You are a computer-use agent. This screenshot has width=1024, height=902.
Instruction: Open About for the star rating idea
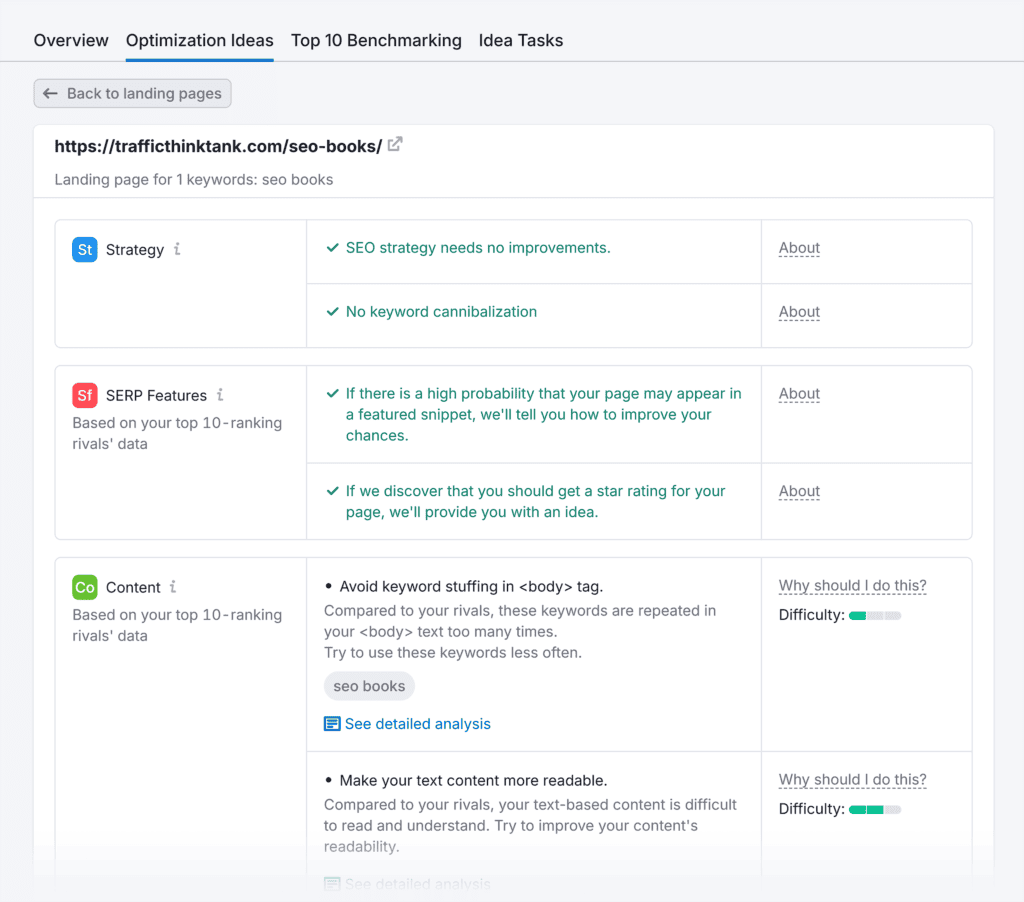click(799, 491)
